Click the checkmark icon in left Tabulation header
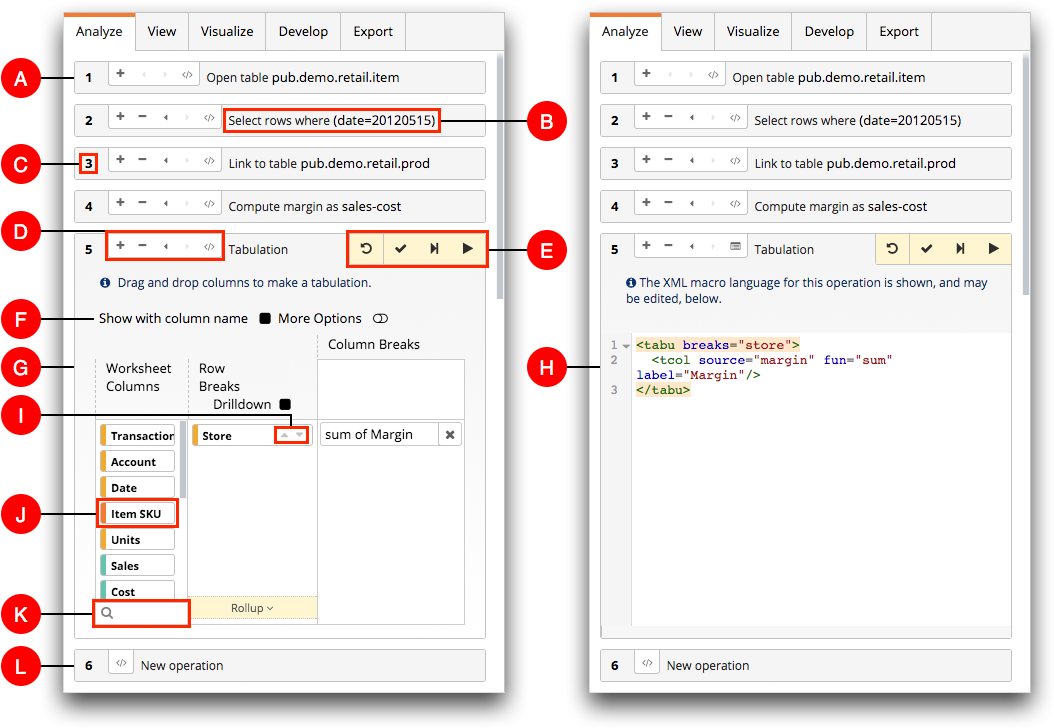Viewport: 1054px width, 728px height. point(400,249)
